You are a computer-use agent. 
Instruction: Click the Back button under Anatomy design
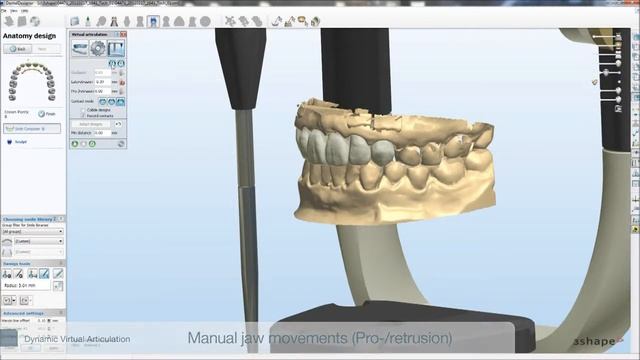[x=18, y=49]
